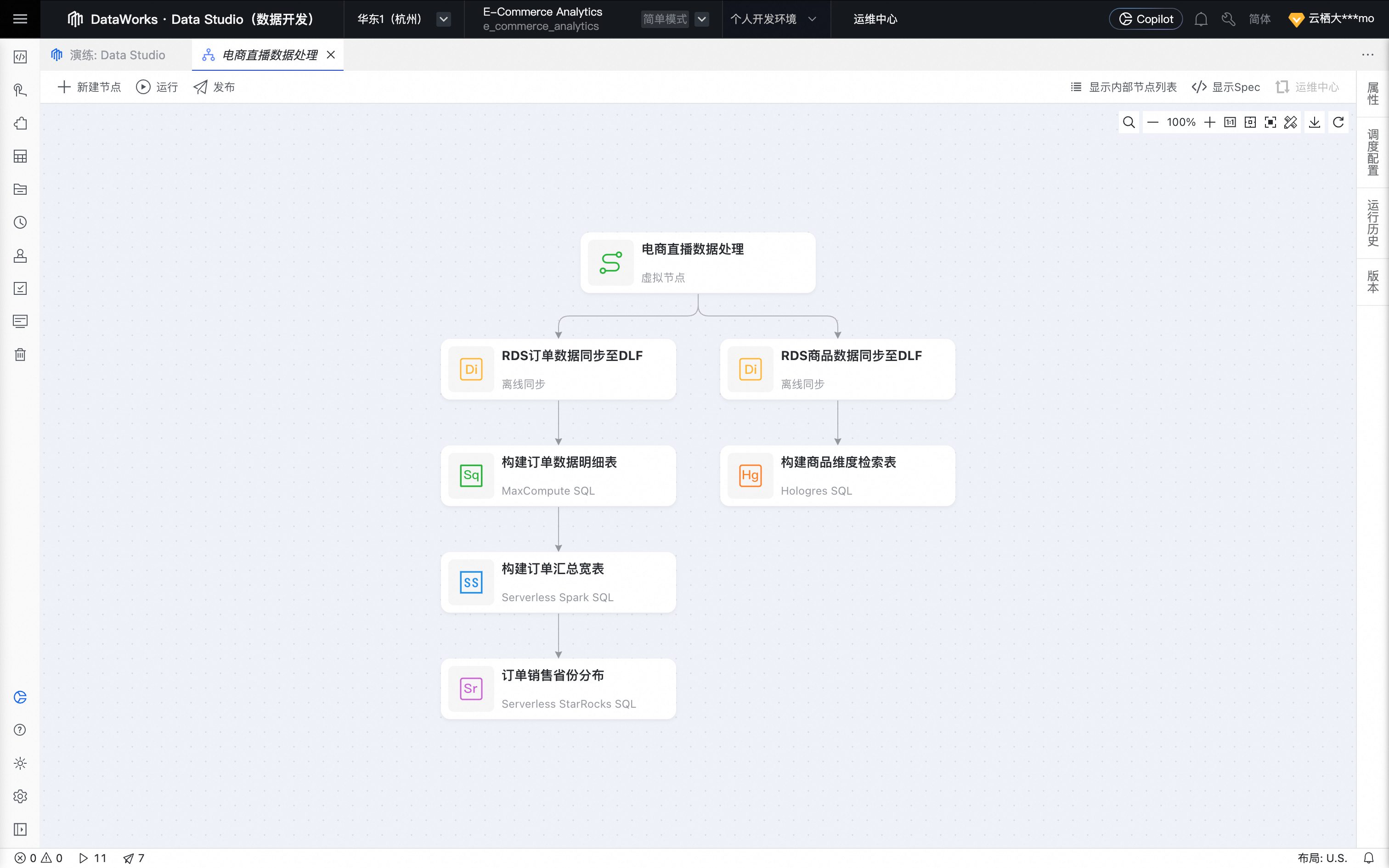Open the 调度配置 side panel tab
Screen dimensions: 1389x868
coord(1372,152)
